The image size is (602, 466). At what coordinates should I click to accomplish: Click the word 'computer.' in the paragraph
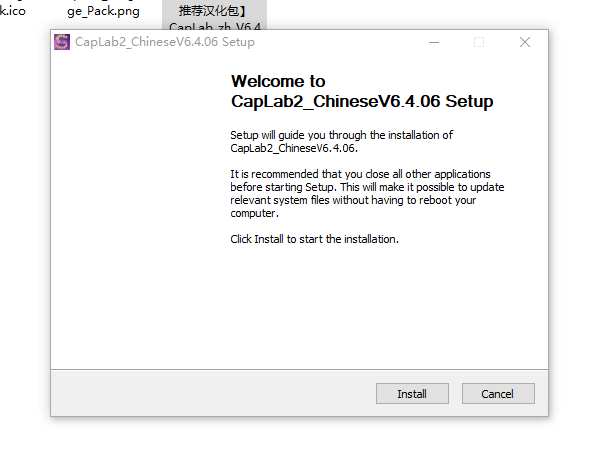pos(254,213)
